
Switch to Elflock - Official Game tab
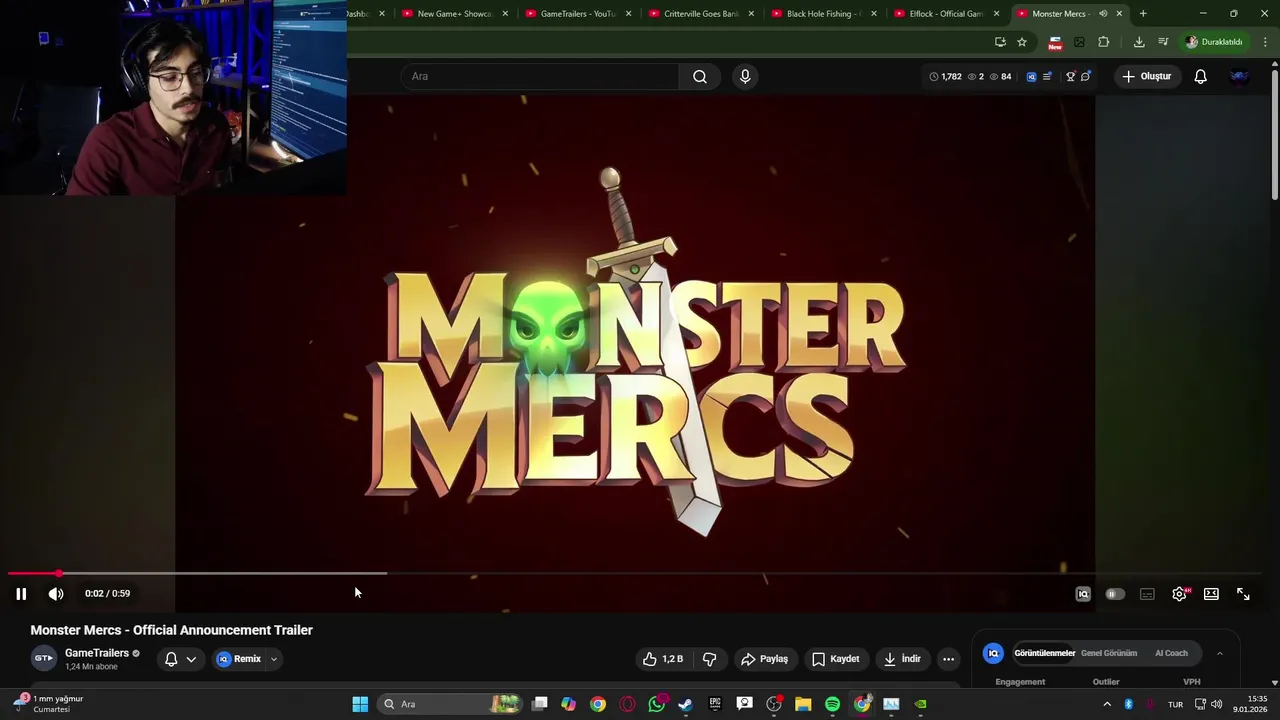coord(948,14)
